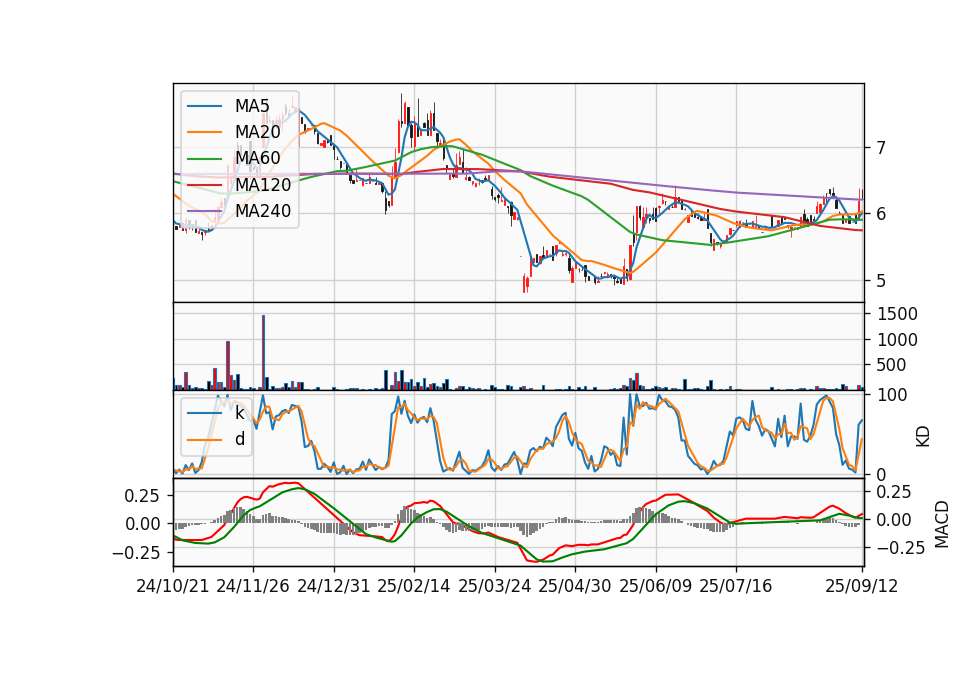Click the price axis tick label 7
This screenshot has width=960, height=690.
point(881,148)
